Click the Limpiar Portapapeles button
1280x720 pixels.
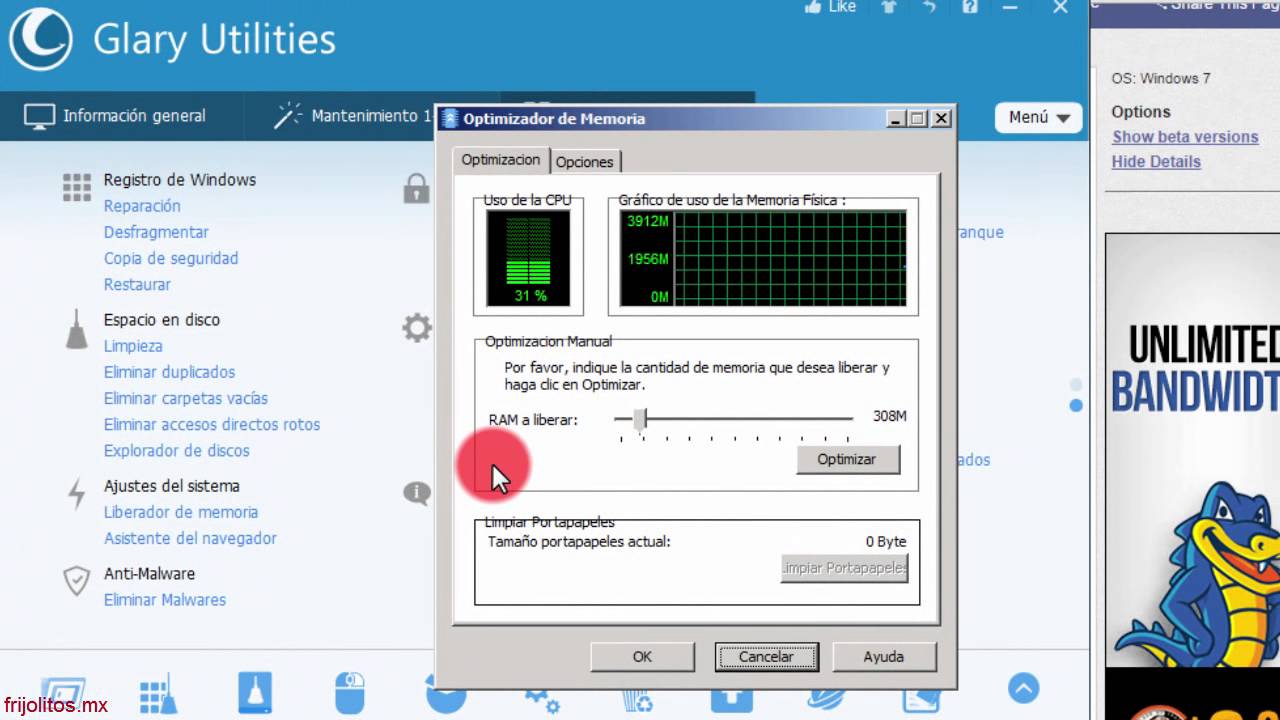point(844,568)
